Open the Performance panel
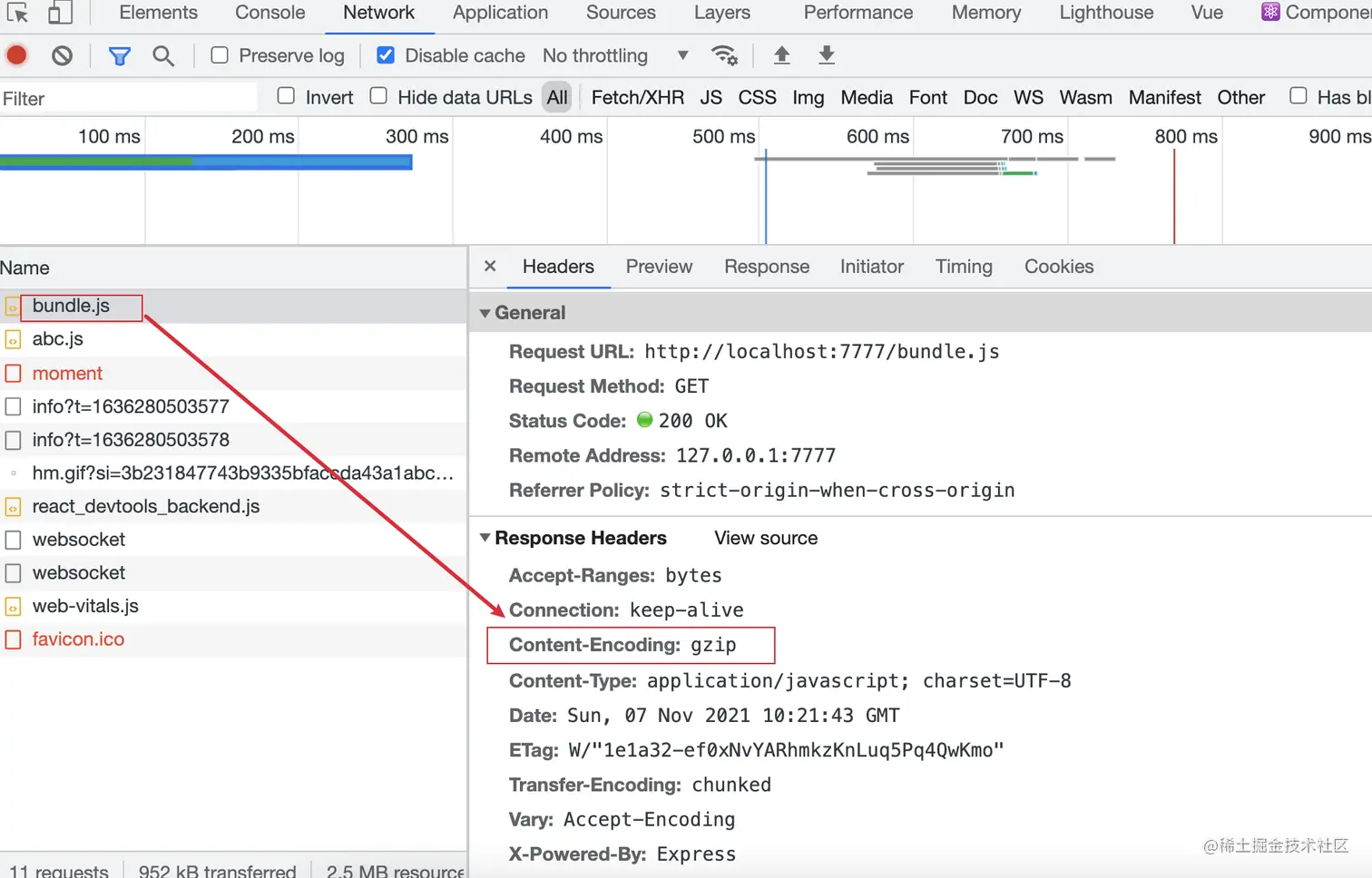 click(858, 13)
